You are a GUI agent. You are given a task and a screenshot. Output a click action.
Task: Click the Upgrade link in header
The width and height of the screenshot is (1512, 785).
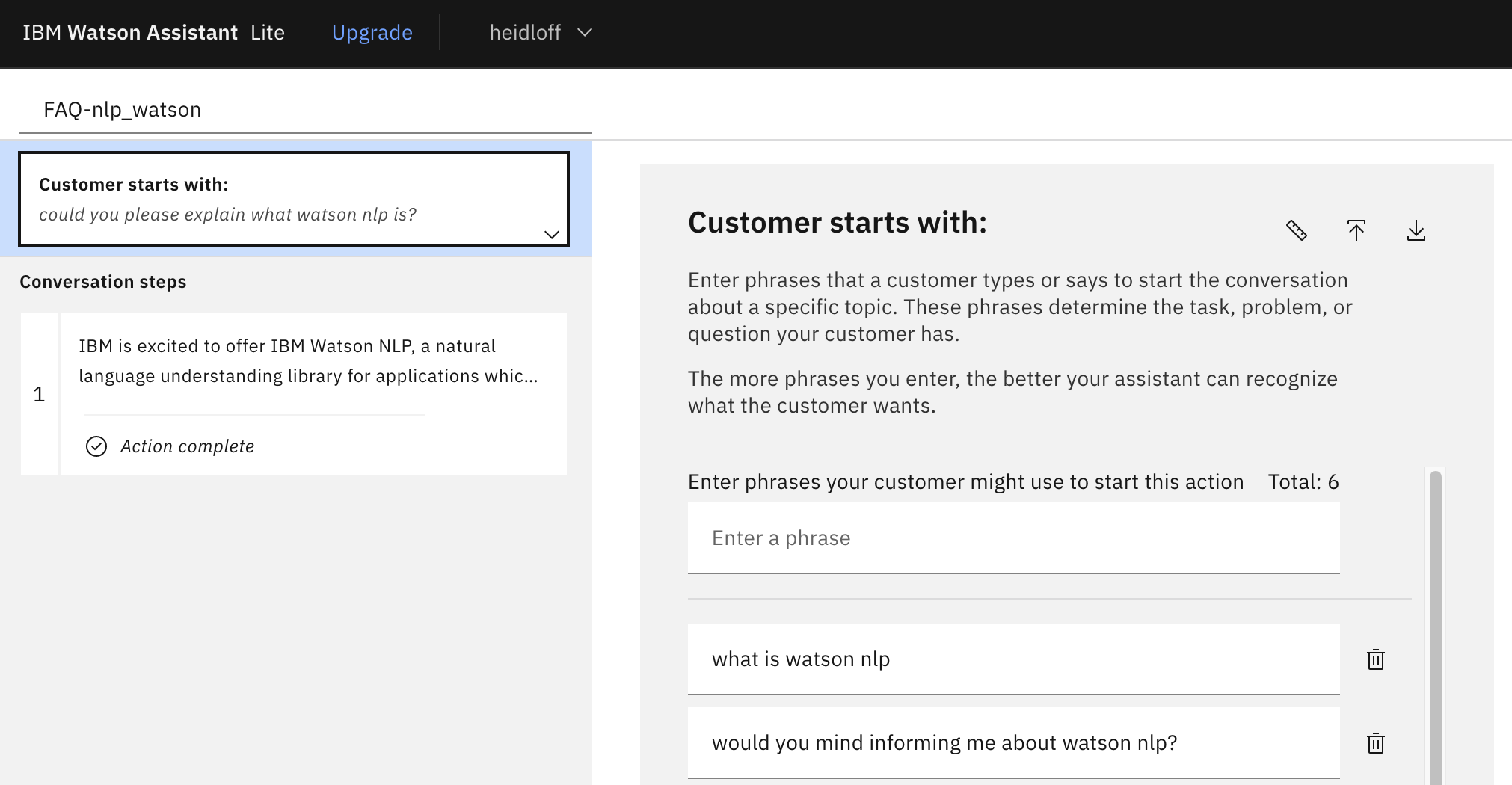(x=372, y=33)
